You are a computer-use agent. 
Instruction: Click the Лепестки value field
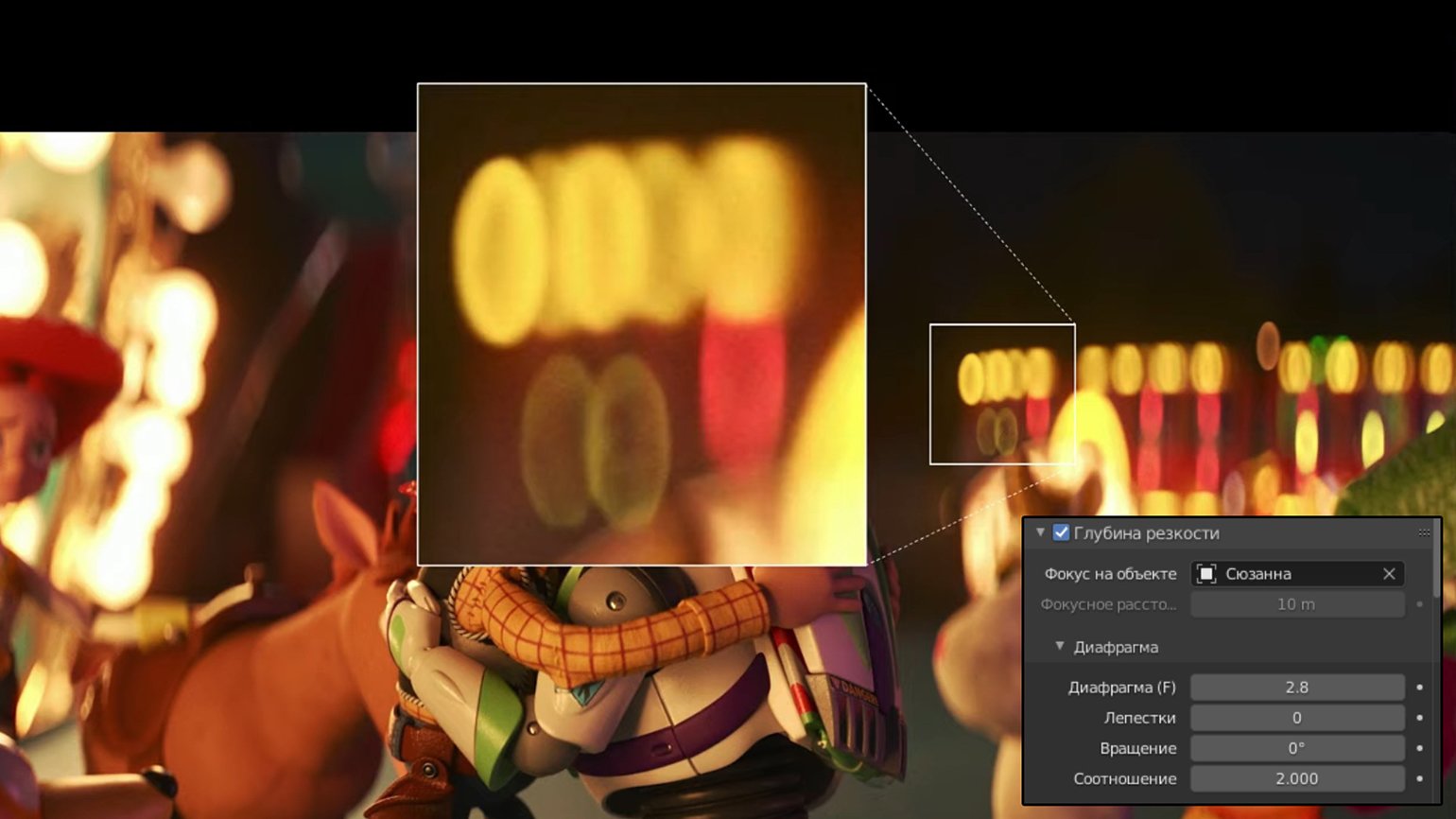tap(1297, 717)
